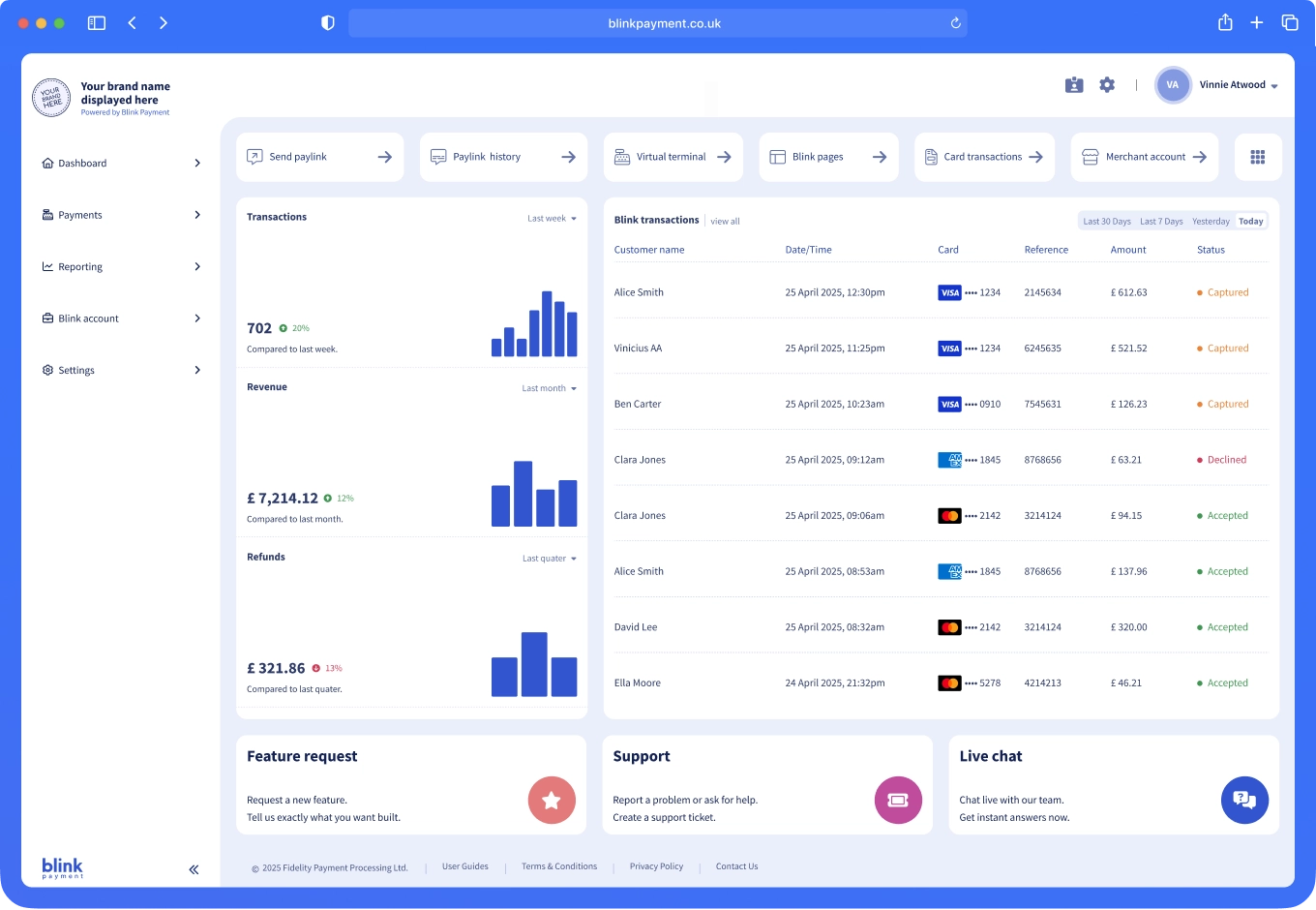Image resolution: width=1316 pixels, height=910 pixels.
Task: Open a new tab with plus icon
Action: [x=1257, y=23]
